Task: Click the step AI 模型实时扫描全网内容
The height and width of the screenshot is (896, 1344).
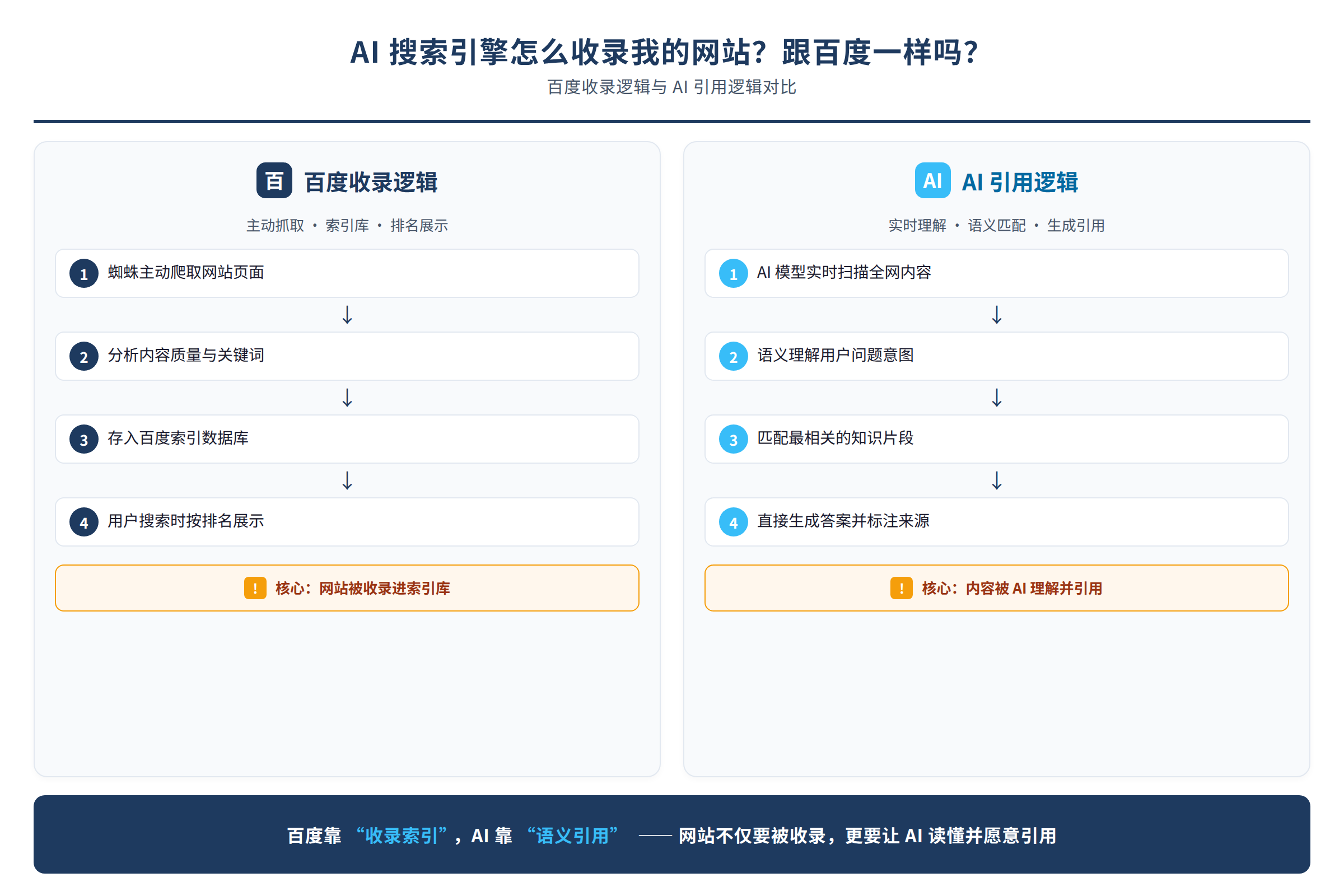Action: tap(997, 273)
